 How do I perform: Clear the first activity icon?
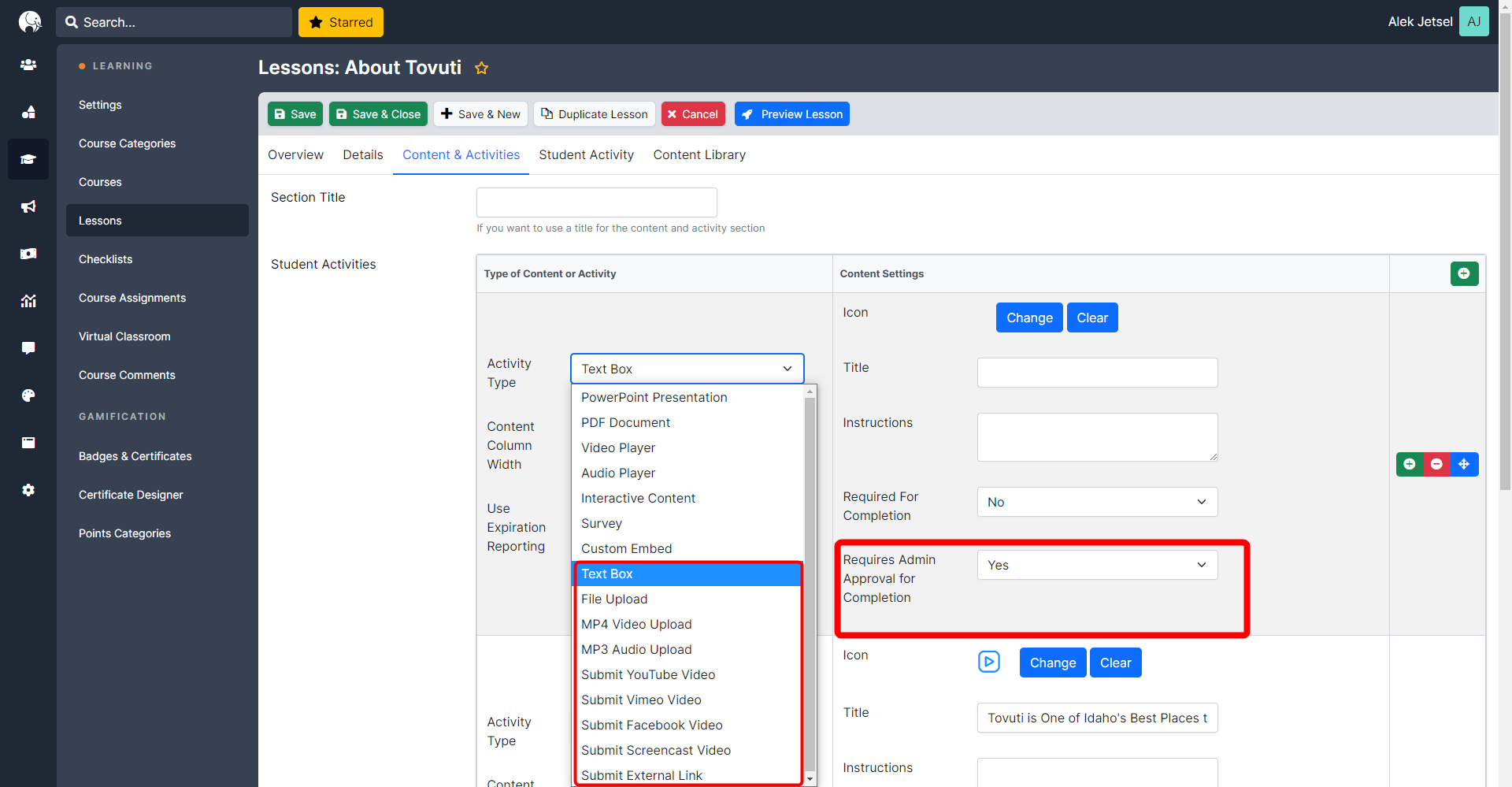[x=1092, y=317]
